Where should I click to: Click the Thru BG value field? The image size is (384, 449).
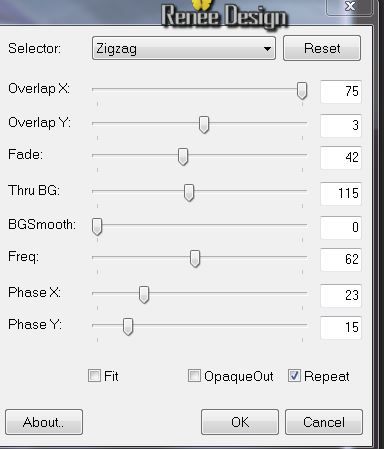click(x=341, y=193)
